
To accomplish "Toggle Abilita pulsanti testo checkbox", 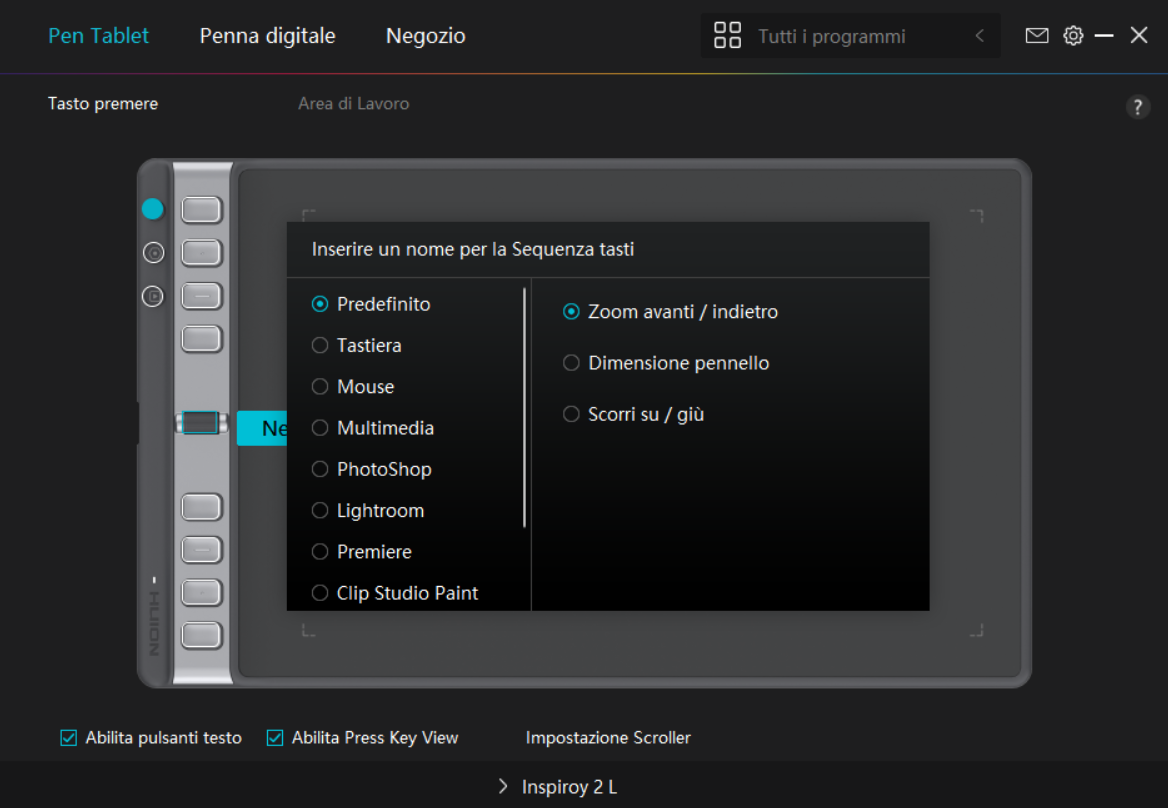I will (69, 738).
